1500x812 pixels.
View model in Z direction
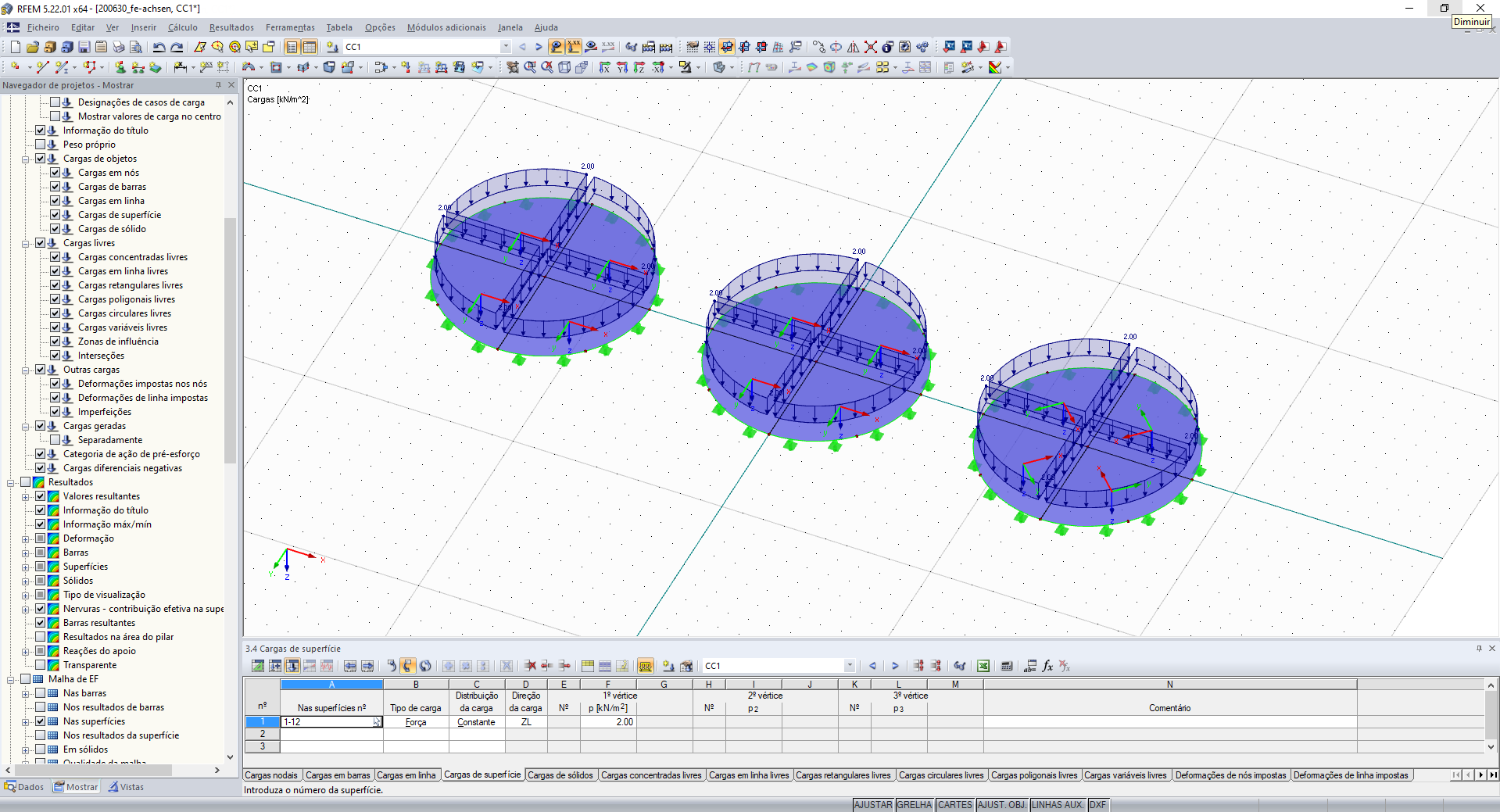pos(639,67)
